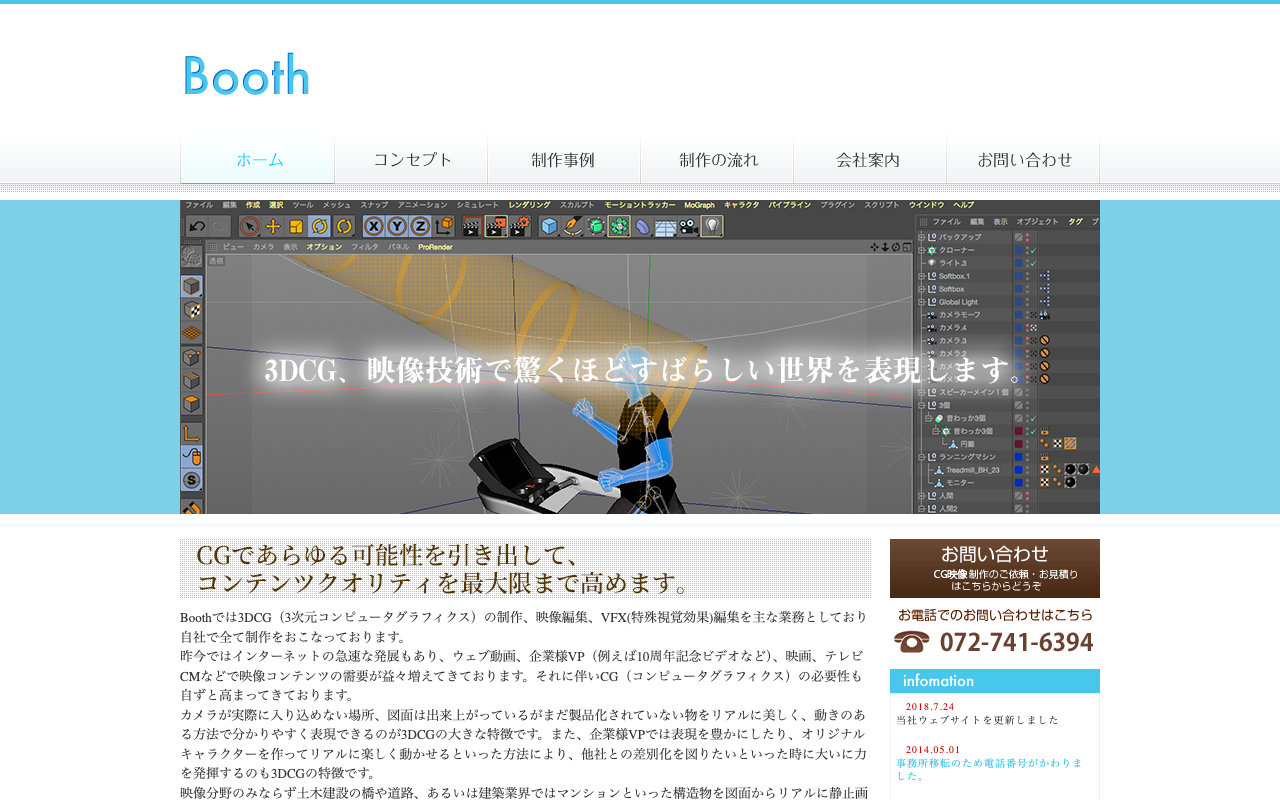The width and height of the screenshot is (1280, 800).
Task: Open the コンセプト navigation tab
Action: coord(411,159)
